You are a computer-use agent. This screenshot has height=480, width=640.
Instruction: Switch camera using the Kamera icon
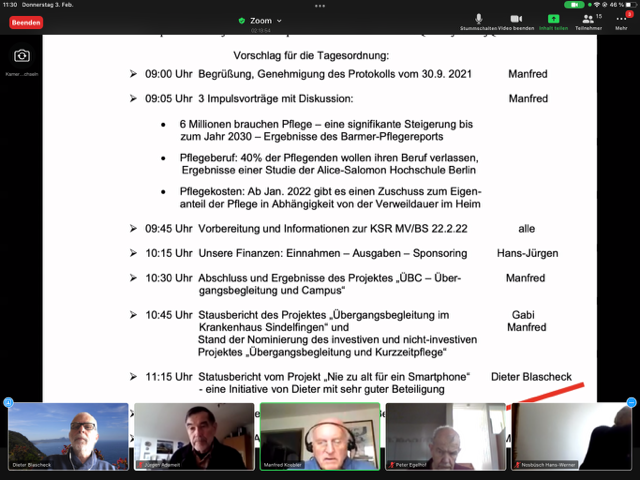tap(22, 56)
